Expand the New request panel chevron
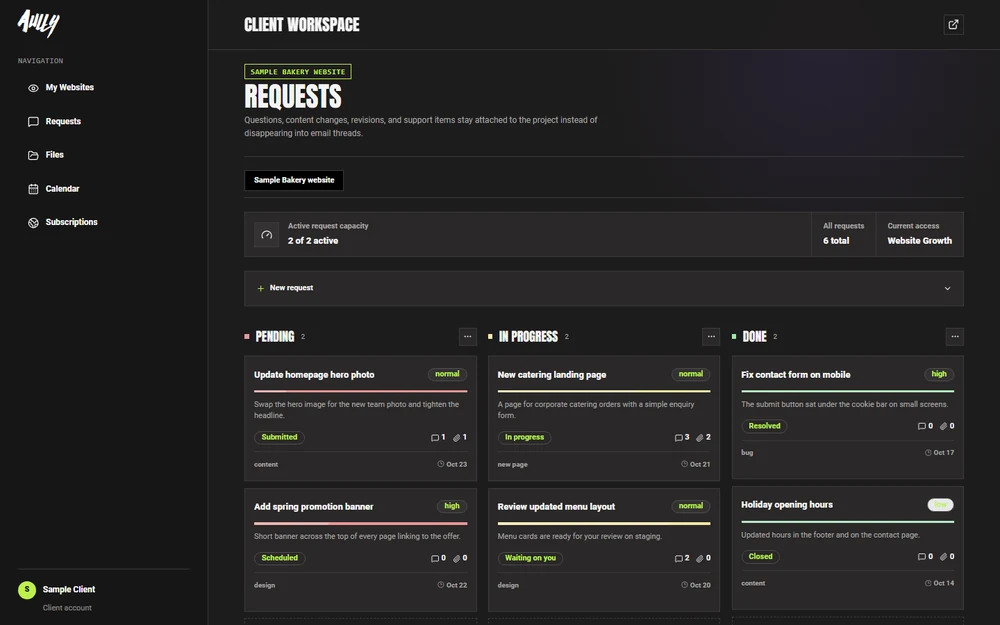1000x625 pixels. point(948,288)
